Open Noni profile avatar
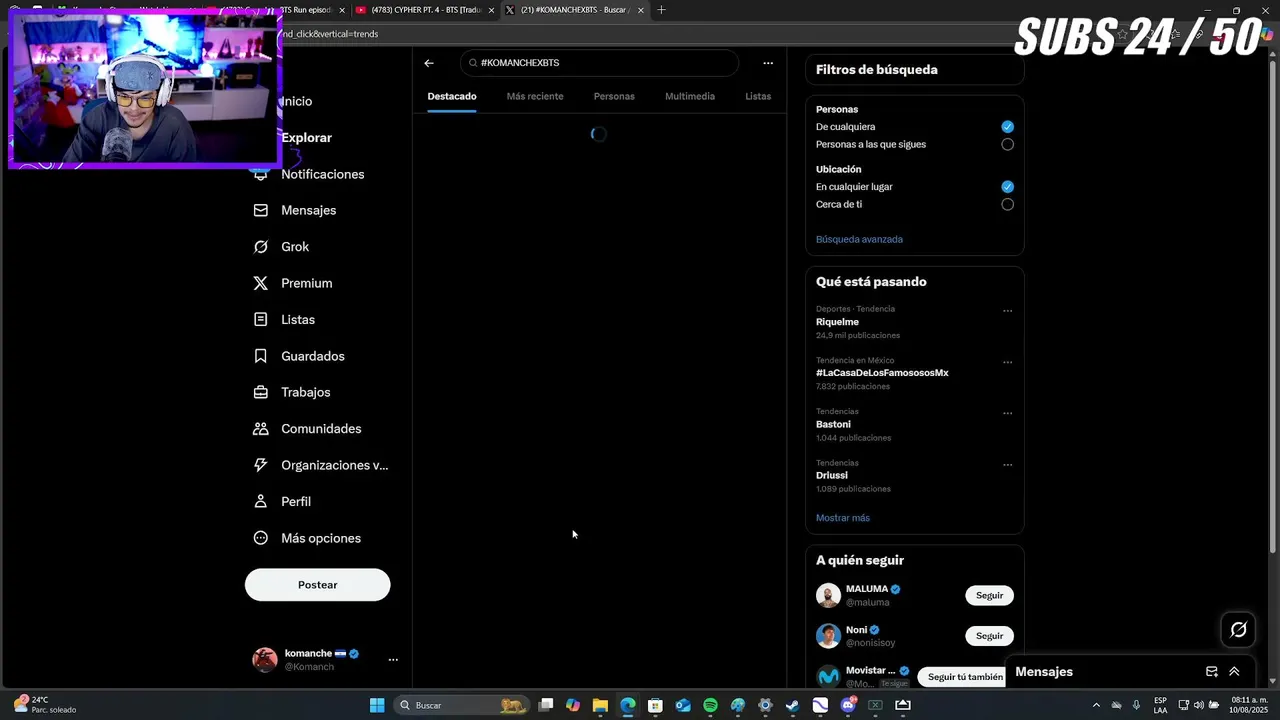This screenshot has height=720, width=1280. (828, 636)
